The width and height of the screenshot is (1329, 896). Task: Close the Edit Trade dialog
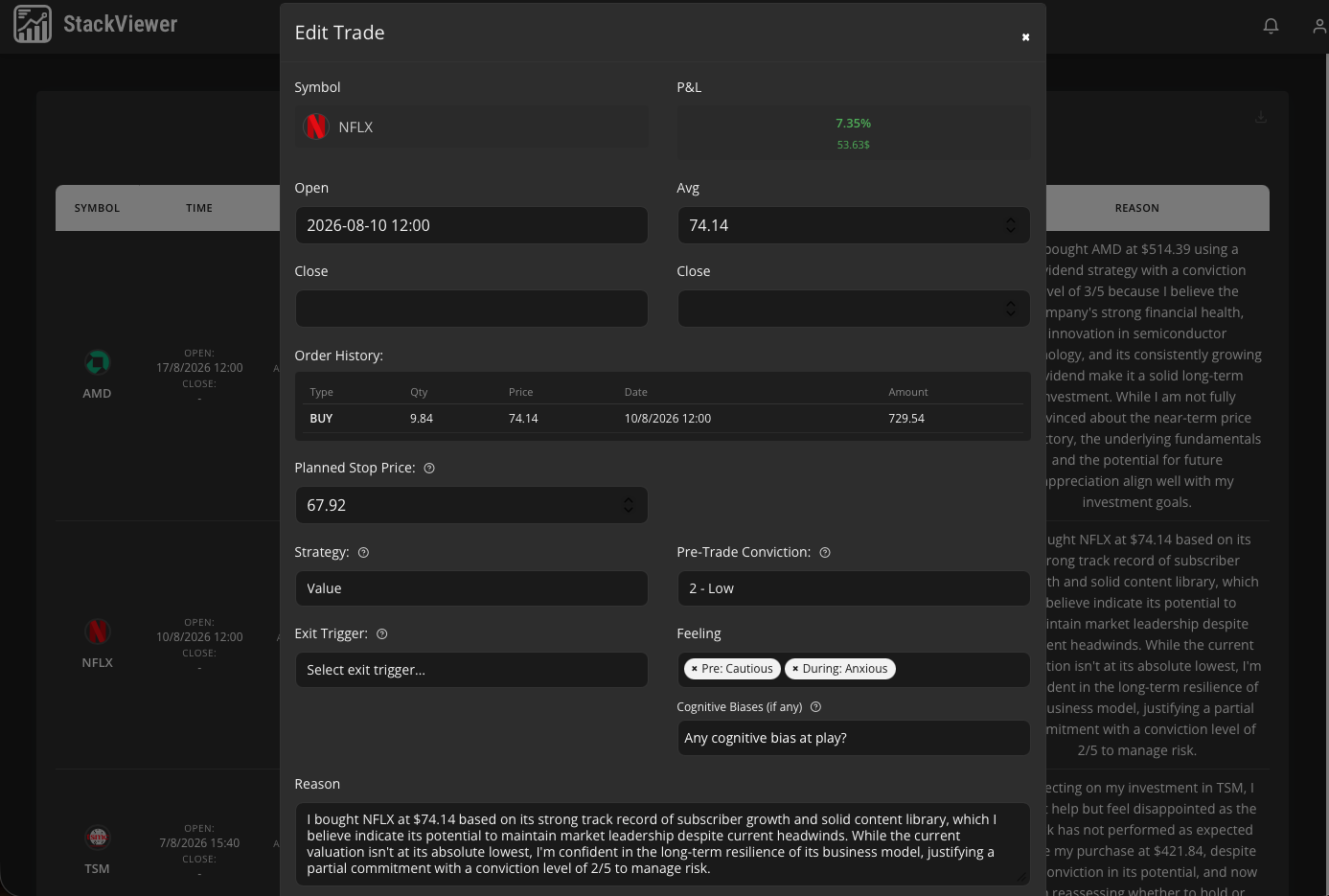coord(1025,37)
